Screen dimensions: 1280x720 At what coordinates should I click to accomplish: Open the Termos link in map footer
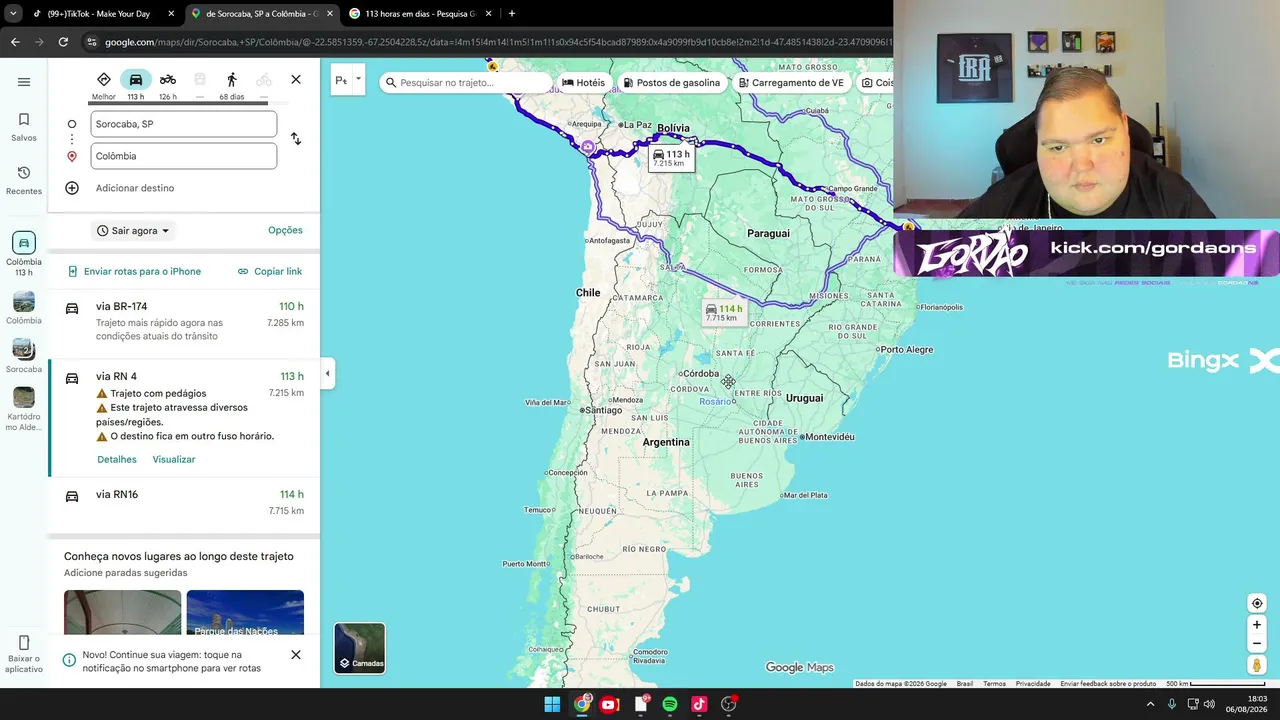(x=994, y=684)
